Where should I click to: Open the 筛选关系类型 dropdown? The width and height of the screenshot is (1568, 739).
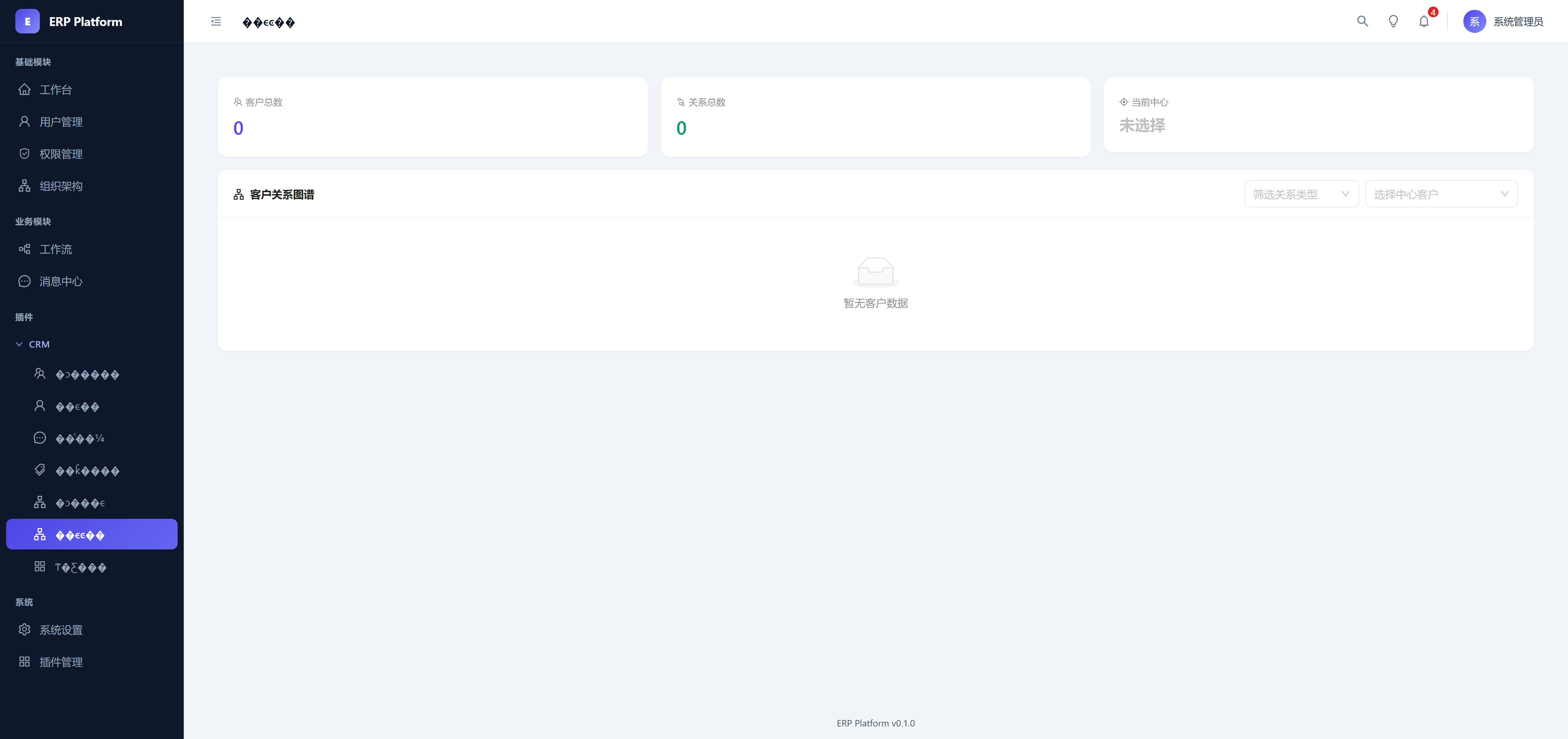tap(1301, 194)
